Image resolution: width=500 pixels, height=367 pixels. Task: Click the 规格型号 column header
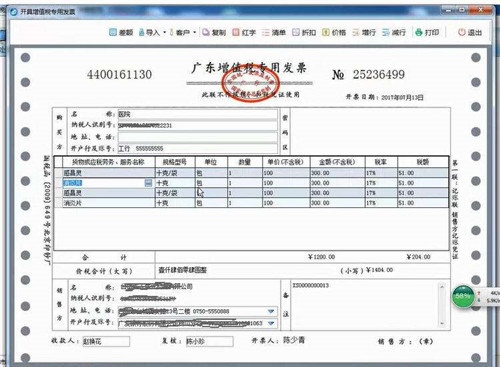tap(175, 162)
